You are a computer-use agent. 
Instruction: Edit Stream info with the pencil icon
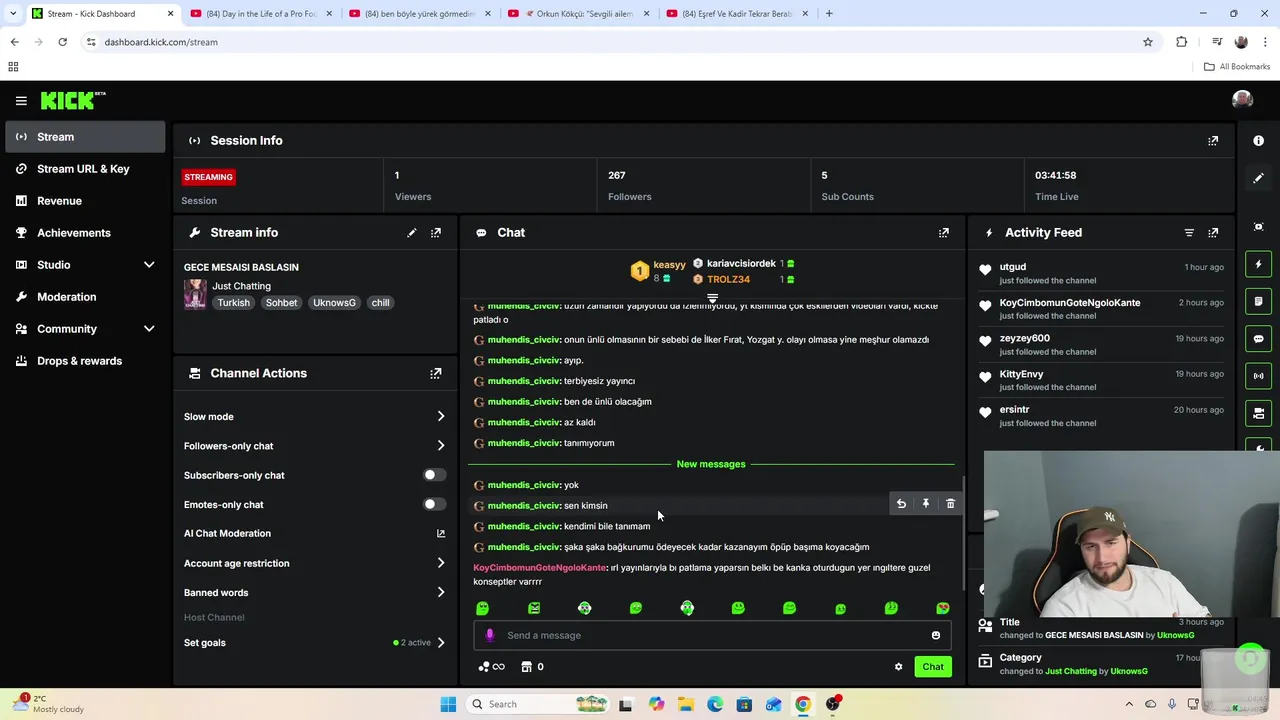[x=411, y=233]
